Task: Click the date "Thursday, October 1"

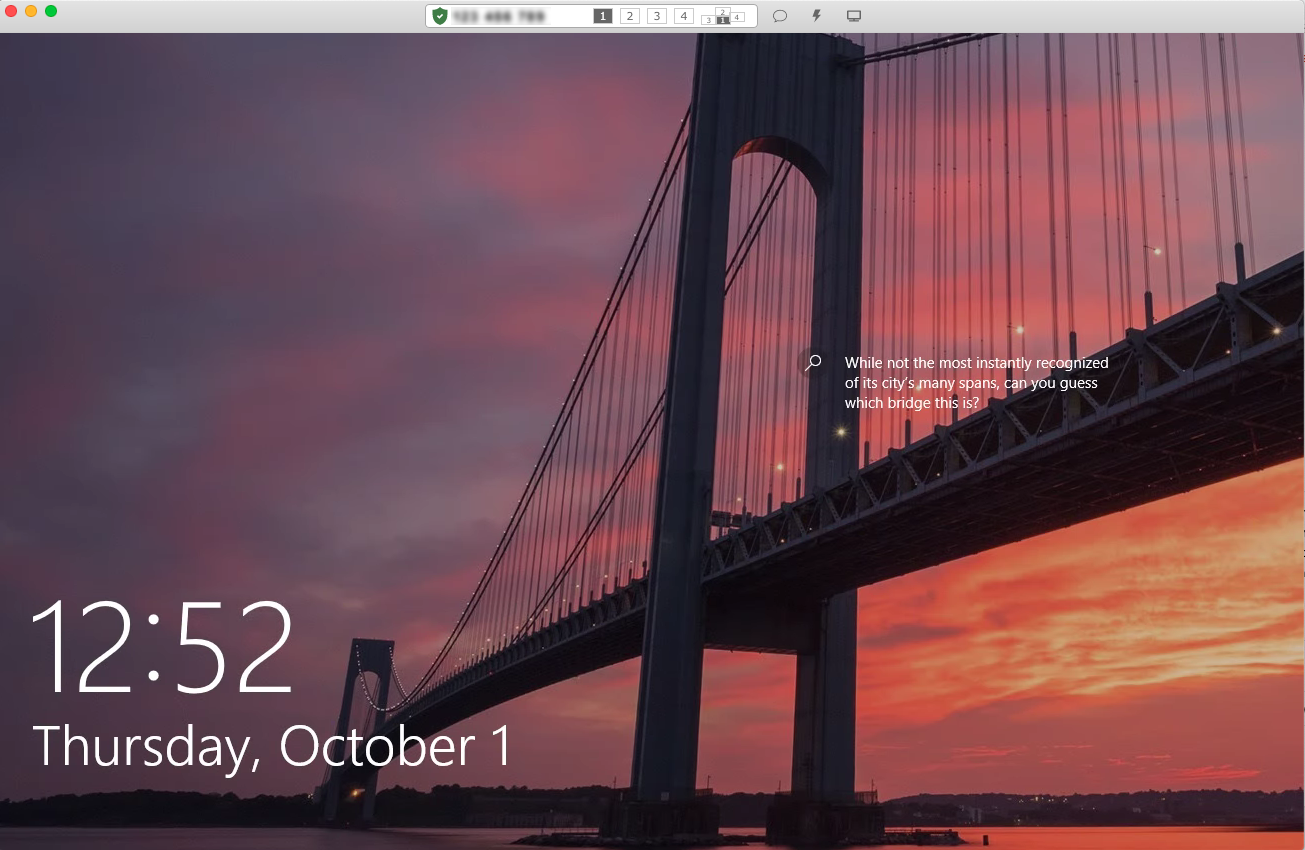Action: click(x=272, y=744)
